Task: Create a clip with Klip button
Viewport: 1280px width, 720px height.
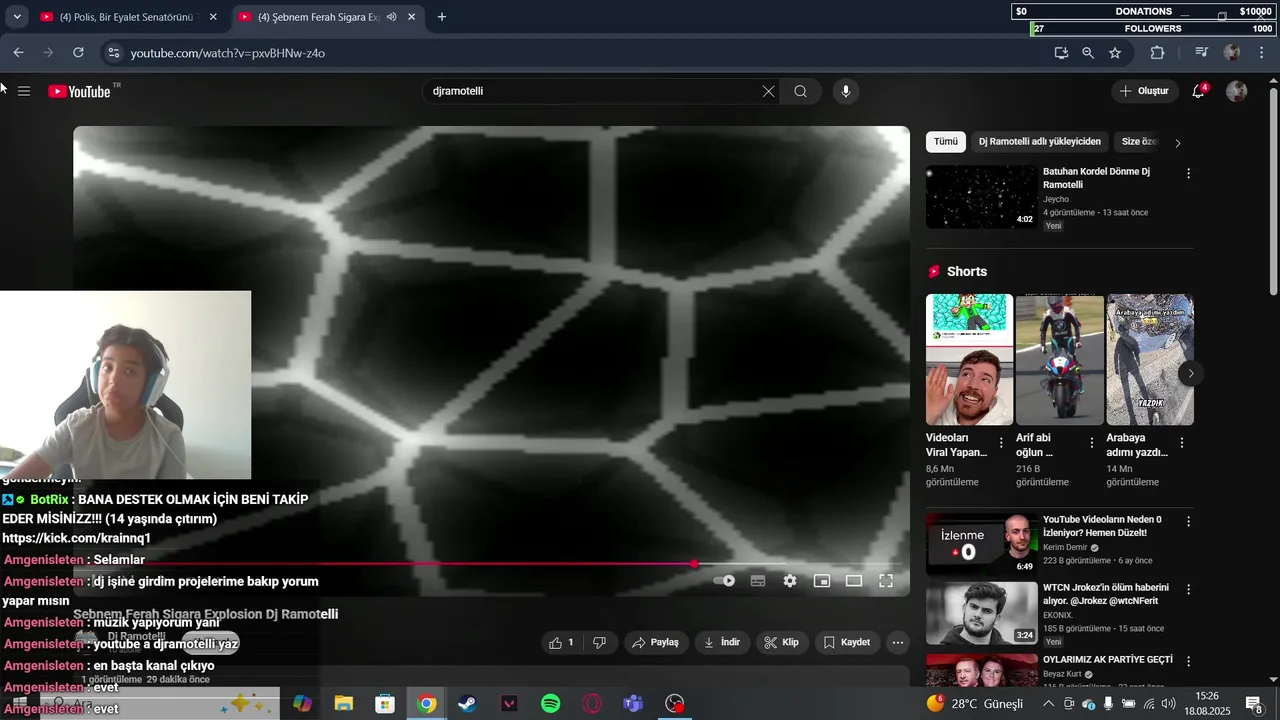Action: [x=782, y=642]
